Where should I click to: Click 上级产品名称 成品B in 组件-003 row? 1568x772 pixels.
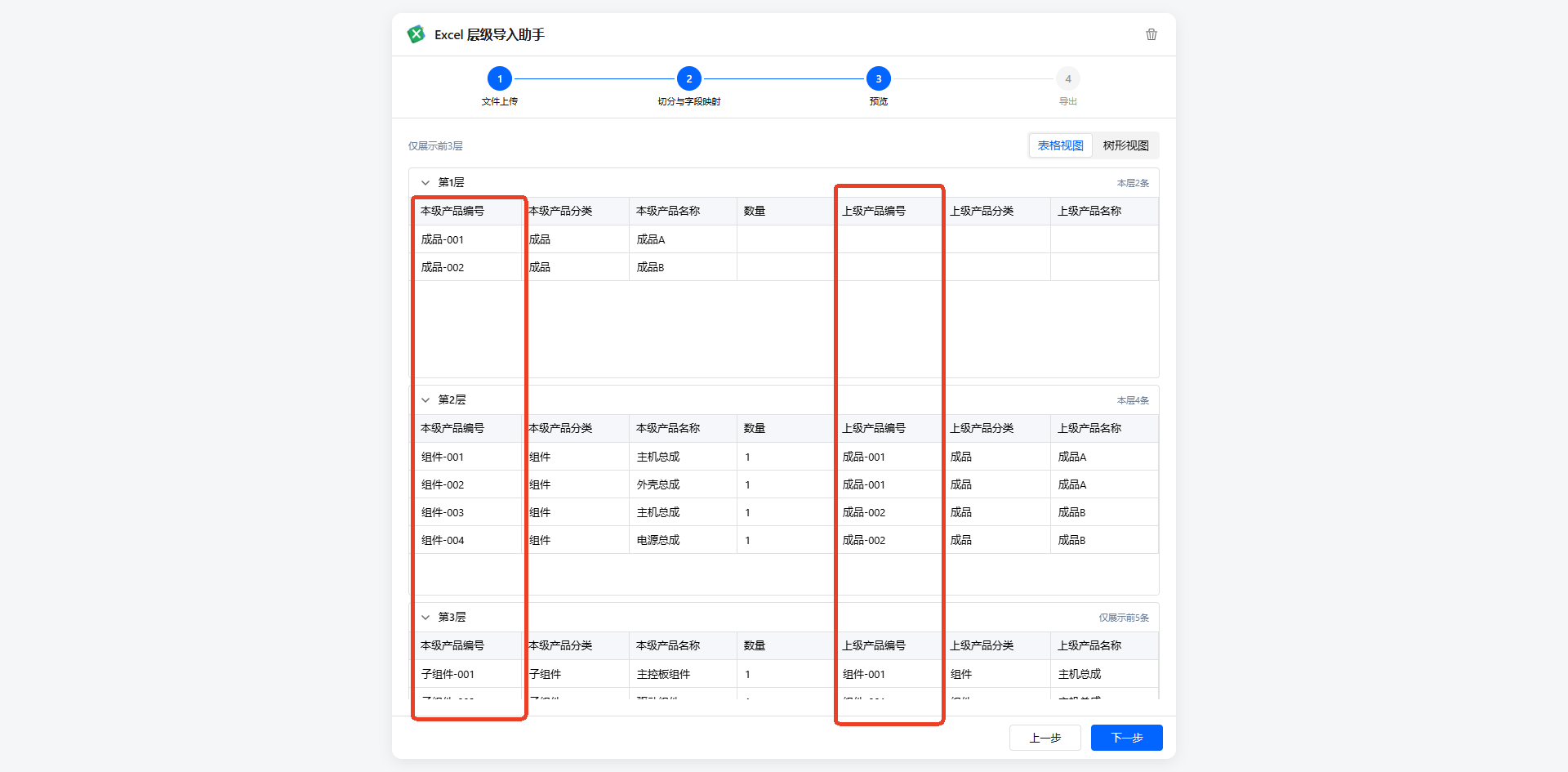1071,512
